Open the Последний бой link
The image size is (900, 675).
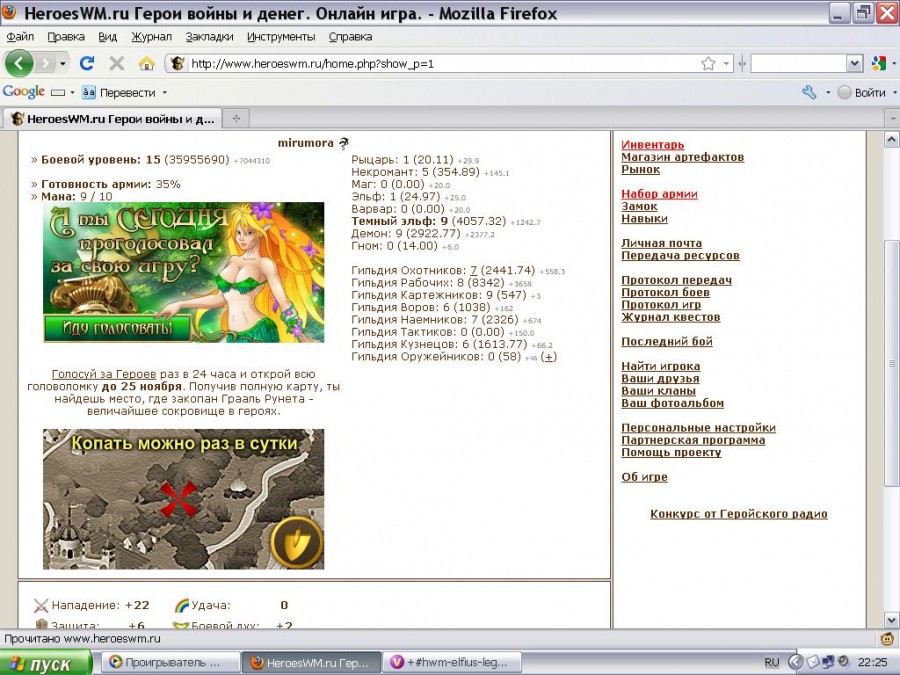[667, 342]
